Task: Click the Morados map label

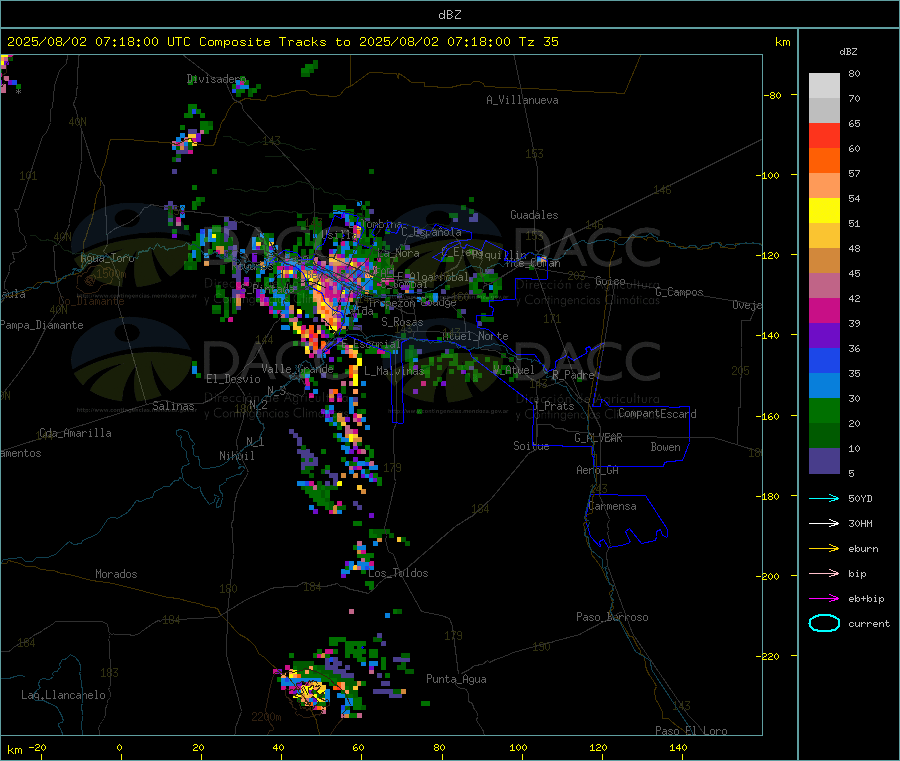Action: pos(116,574)
